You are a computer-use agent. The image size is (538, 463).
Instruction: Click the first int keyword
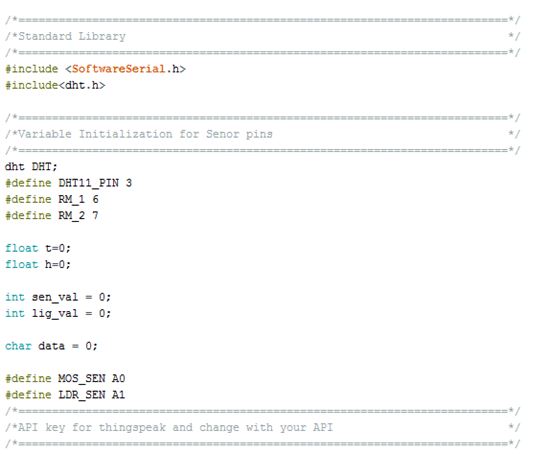(x=15, y=297)
